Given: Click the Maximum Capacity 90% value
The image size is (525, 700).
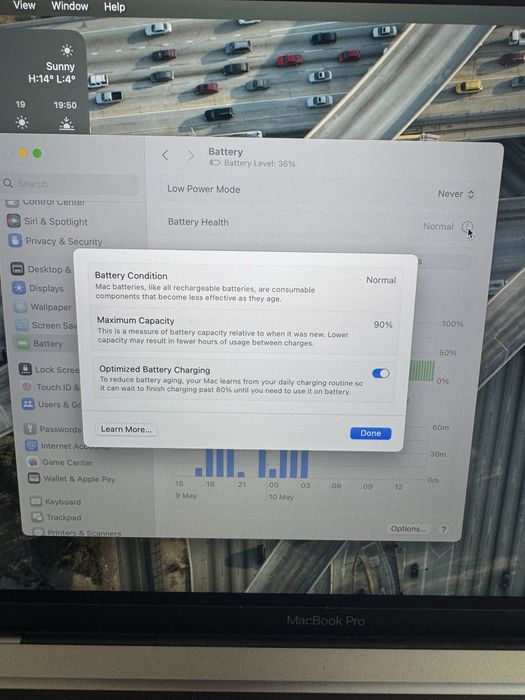Looking at the screenshot, I should tap(383, 325).
